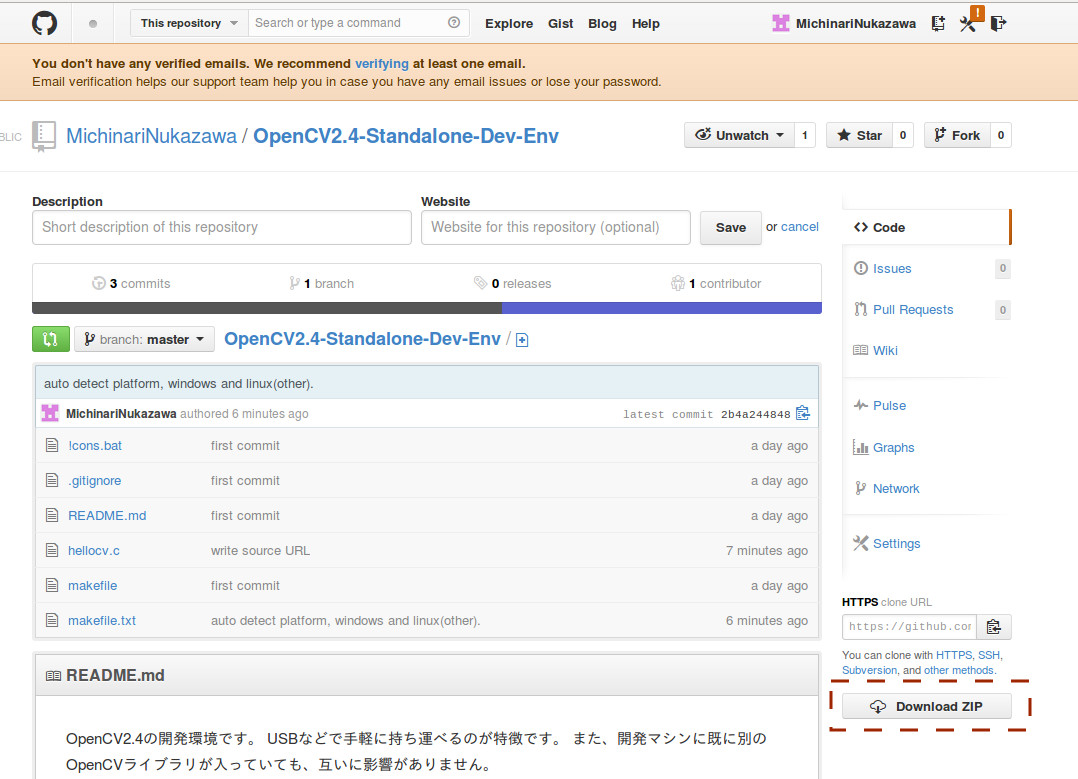The height and width of the screenshot is (779, 1078).
Task: Click the Subversion clone link
Action: 870,670
